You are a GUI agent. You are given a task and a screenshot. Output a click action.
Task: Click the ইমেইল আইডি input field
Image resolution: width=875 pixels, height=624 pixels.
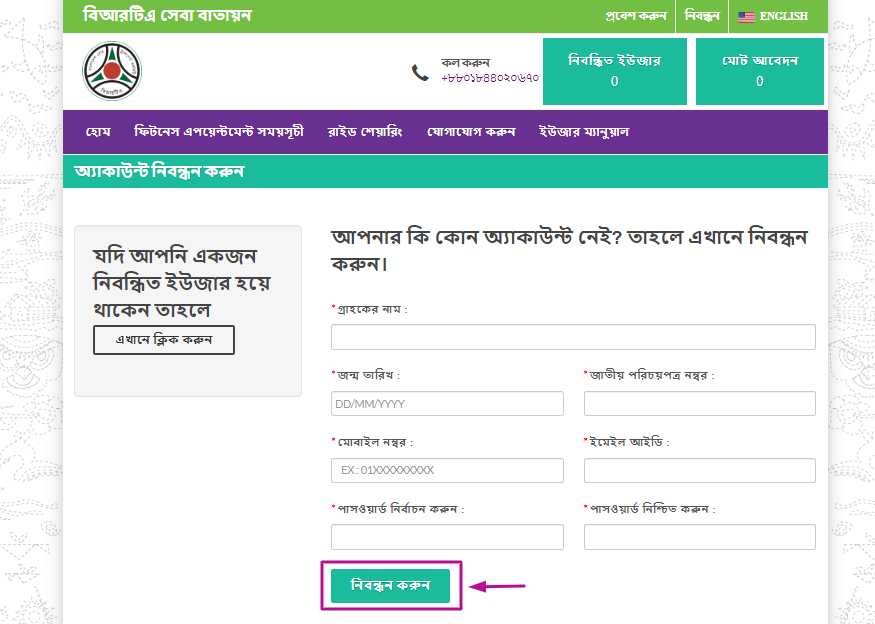point(699,471)
